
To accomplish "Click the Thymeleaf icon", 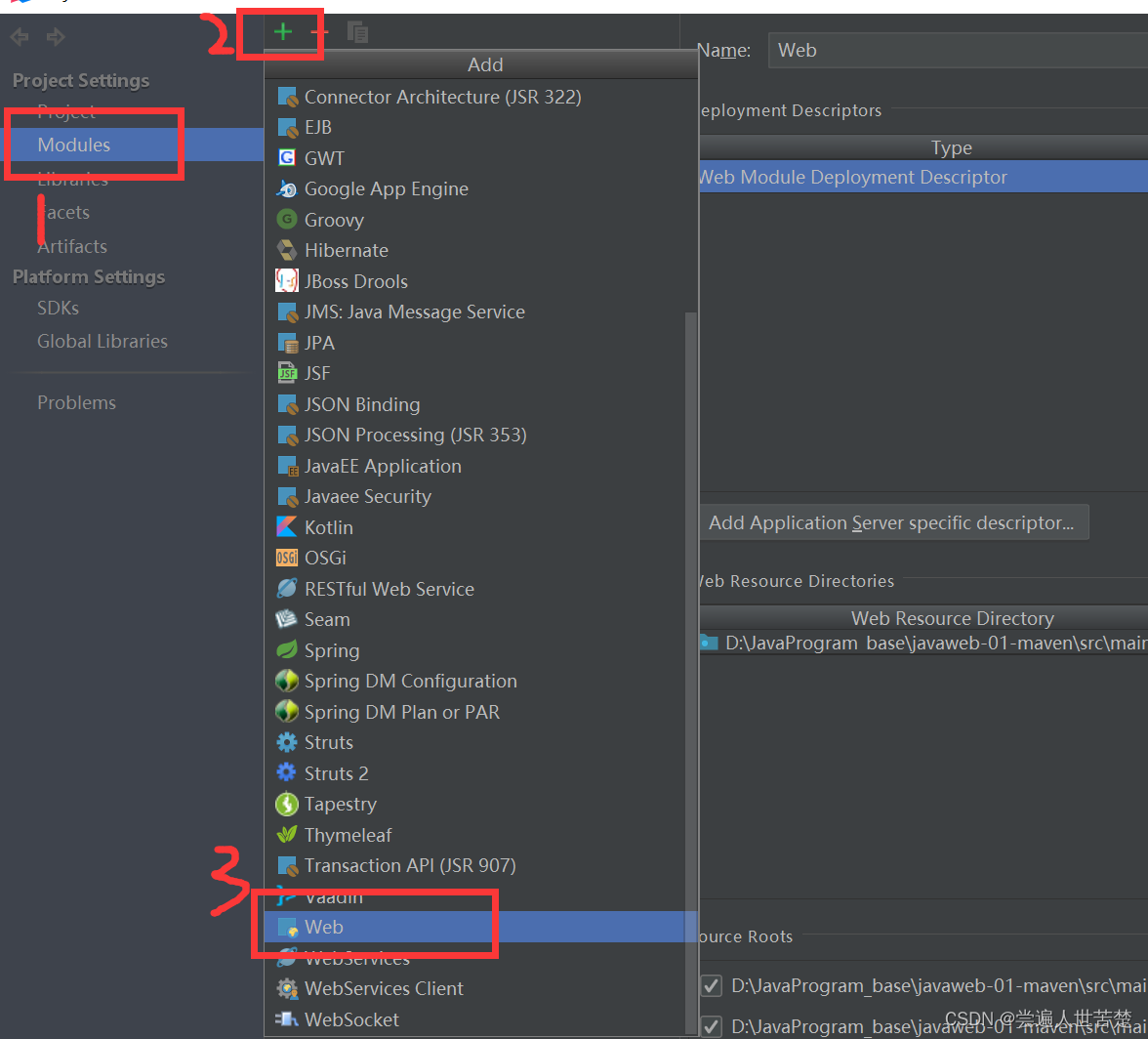I will [287, 835].
